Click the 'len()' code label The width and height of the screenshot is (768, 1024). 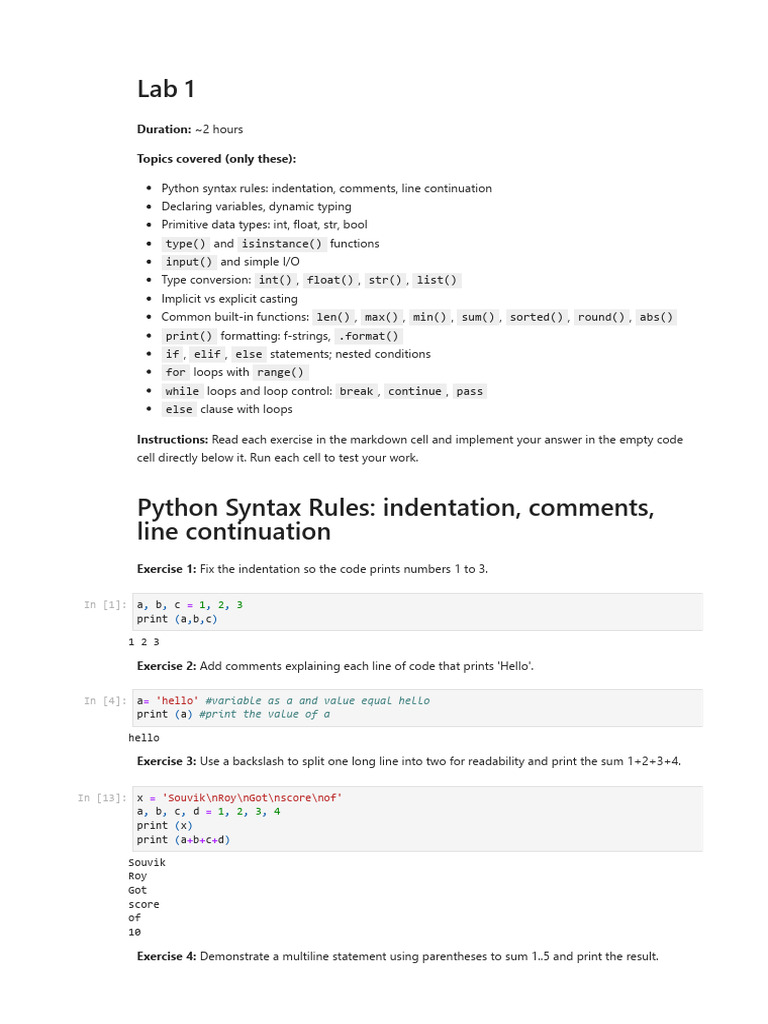point(333,317)
